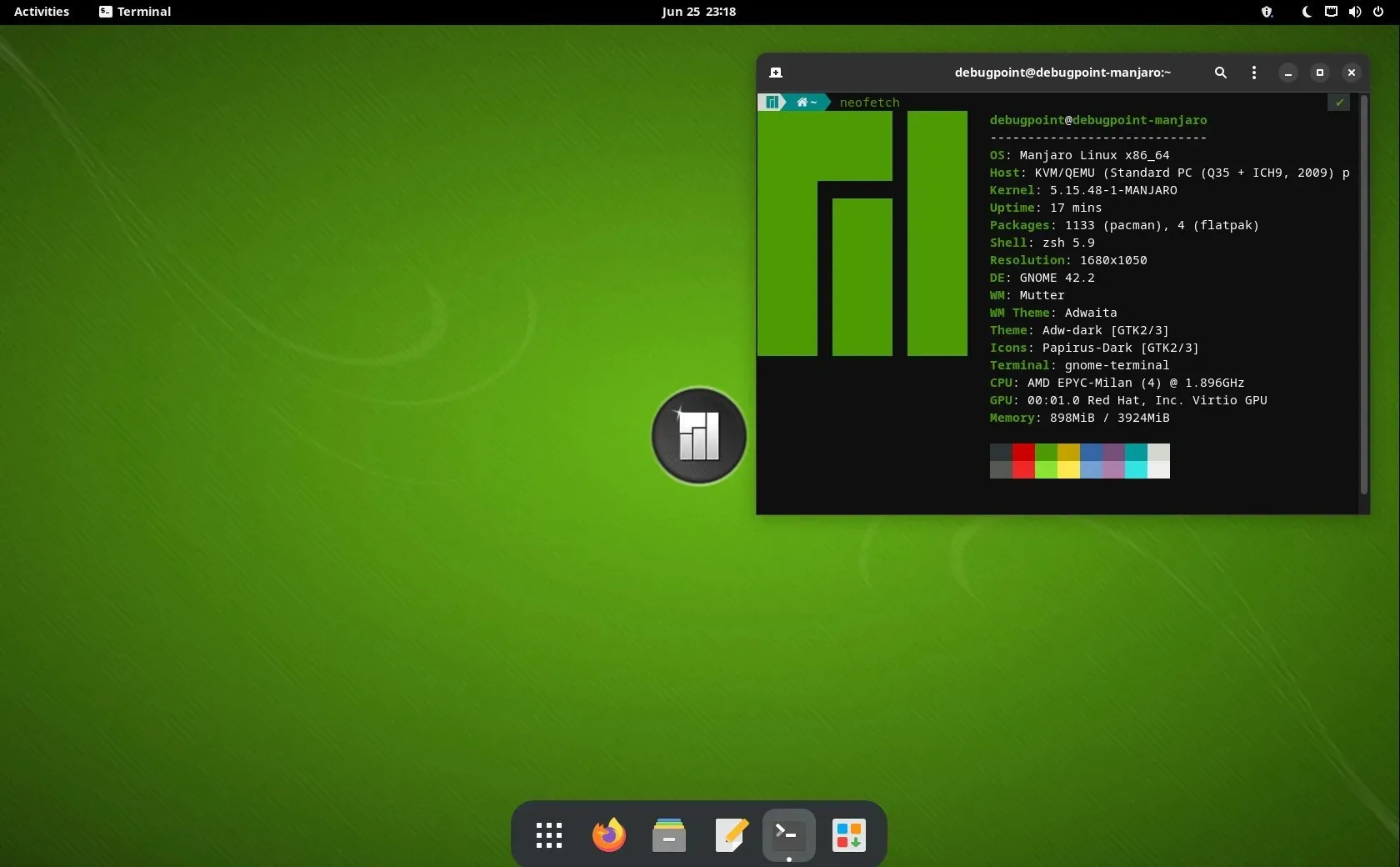The width and height of the screenshot is (1400, 867).
Task: Open the security shield status indicator
Action: (1266, 12)
